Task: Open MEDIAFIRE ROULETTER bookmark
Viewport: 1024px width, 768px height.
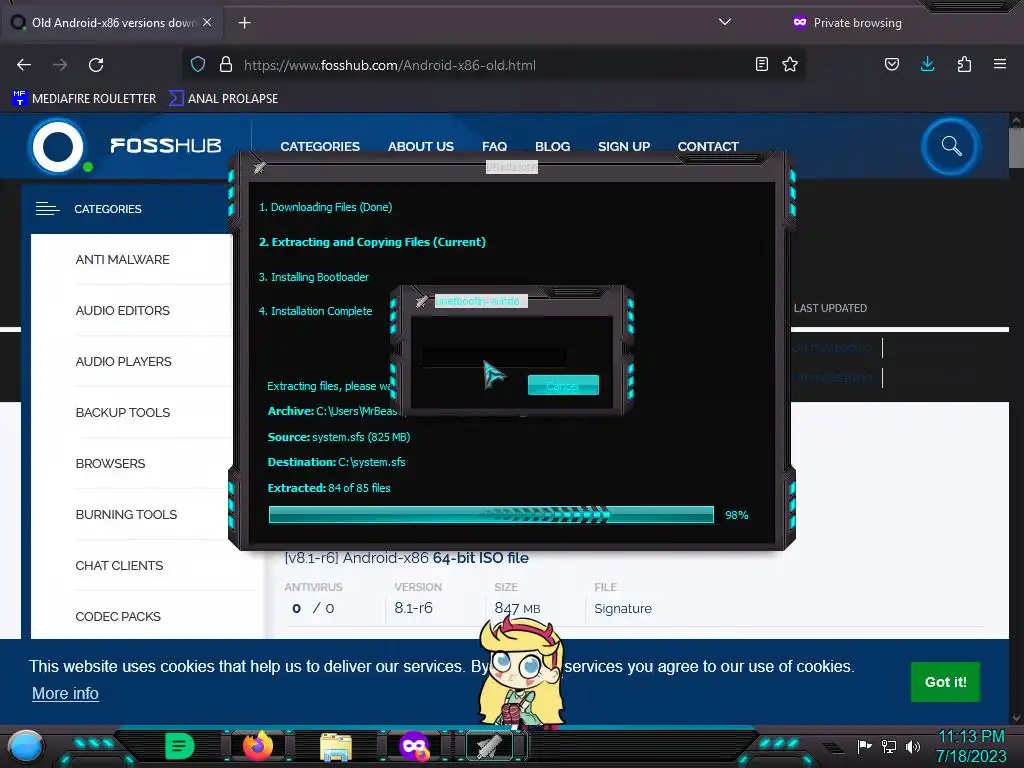Action: click(x=84, y=99)
